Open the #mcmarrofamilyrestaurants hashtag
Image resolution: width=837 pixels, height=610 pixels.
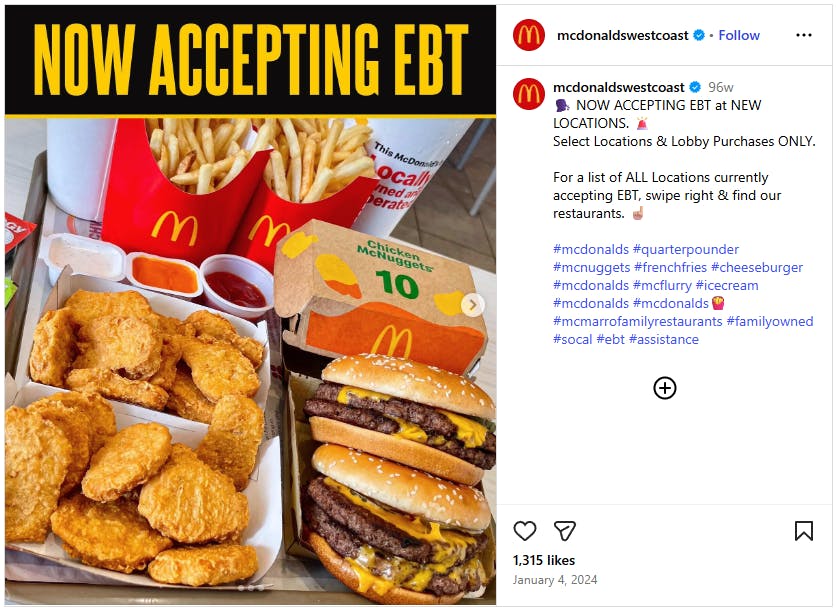pos(637,321)
